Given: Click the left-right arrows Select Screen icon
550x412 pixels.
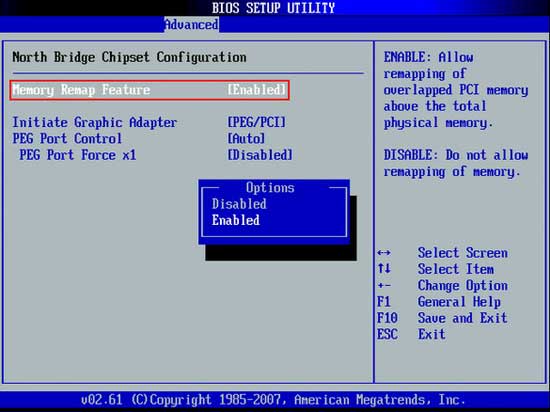Looking at the screenshot, I should click(384, 253).
